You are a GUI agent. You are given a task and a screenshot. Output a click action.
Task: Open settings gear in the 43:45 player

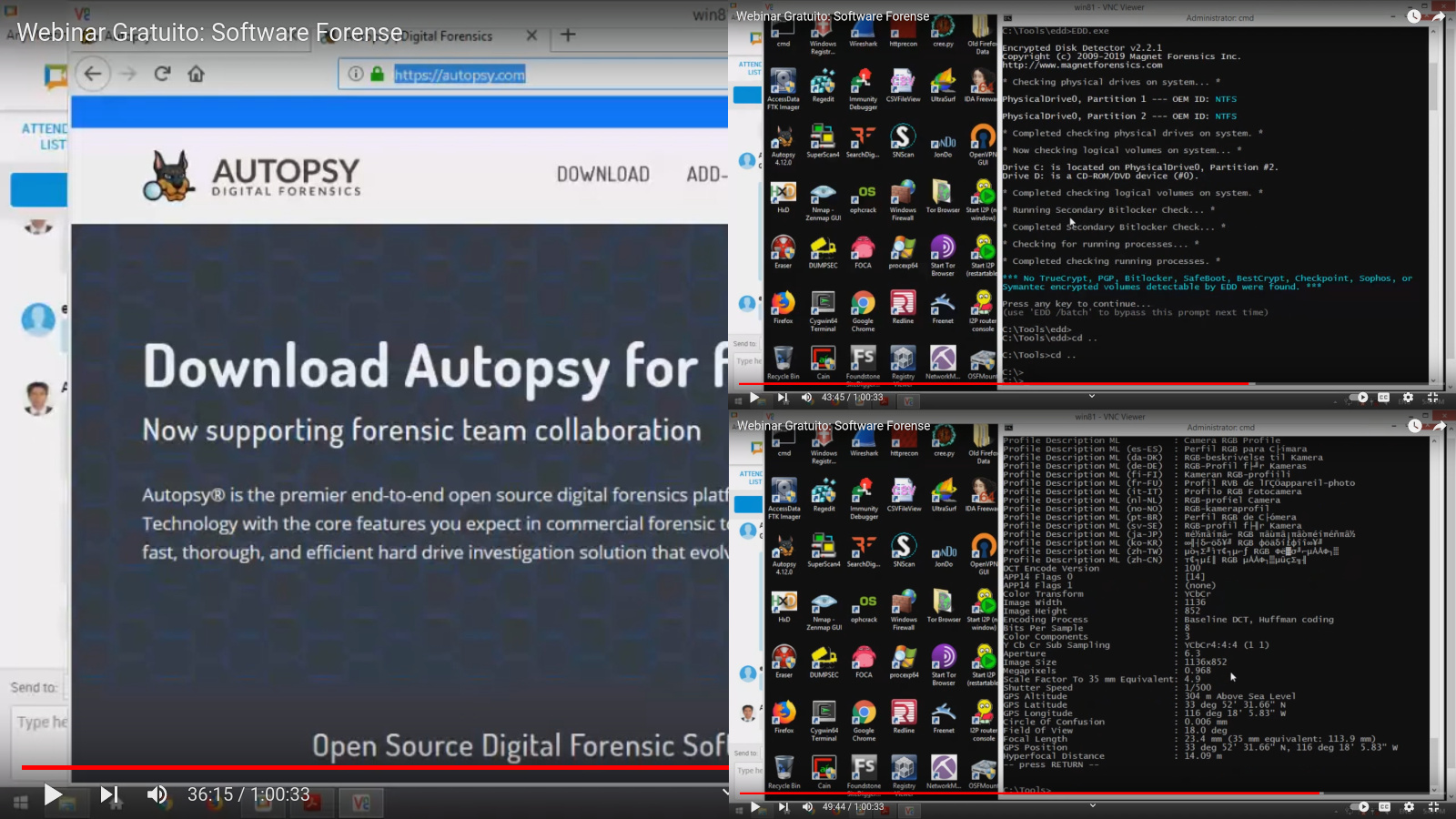[x=1408, y=398]
